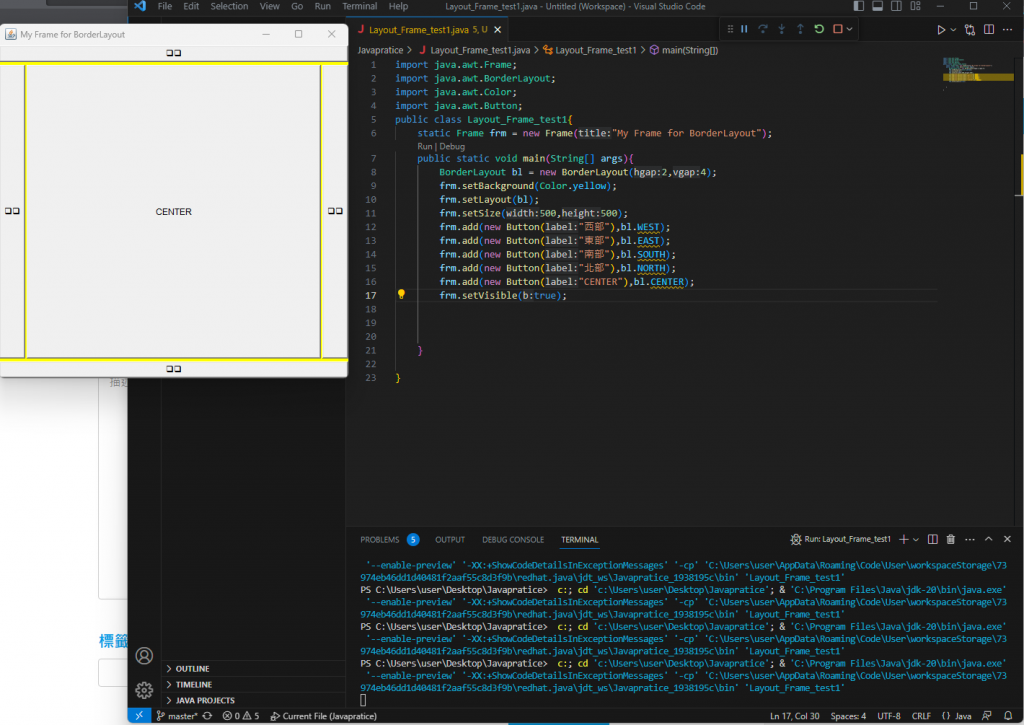Image resolution: width=1024 pixels, height=725 pixels.
Task: Click Current File (Javapratice) debug launcher
Action: click(x=323, y=716)
